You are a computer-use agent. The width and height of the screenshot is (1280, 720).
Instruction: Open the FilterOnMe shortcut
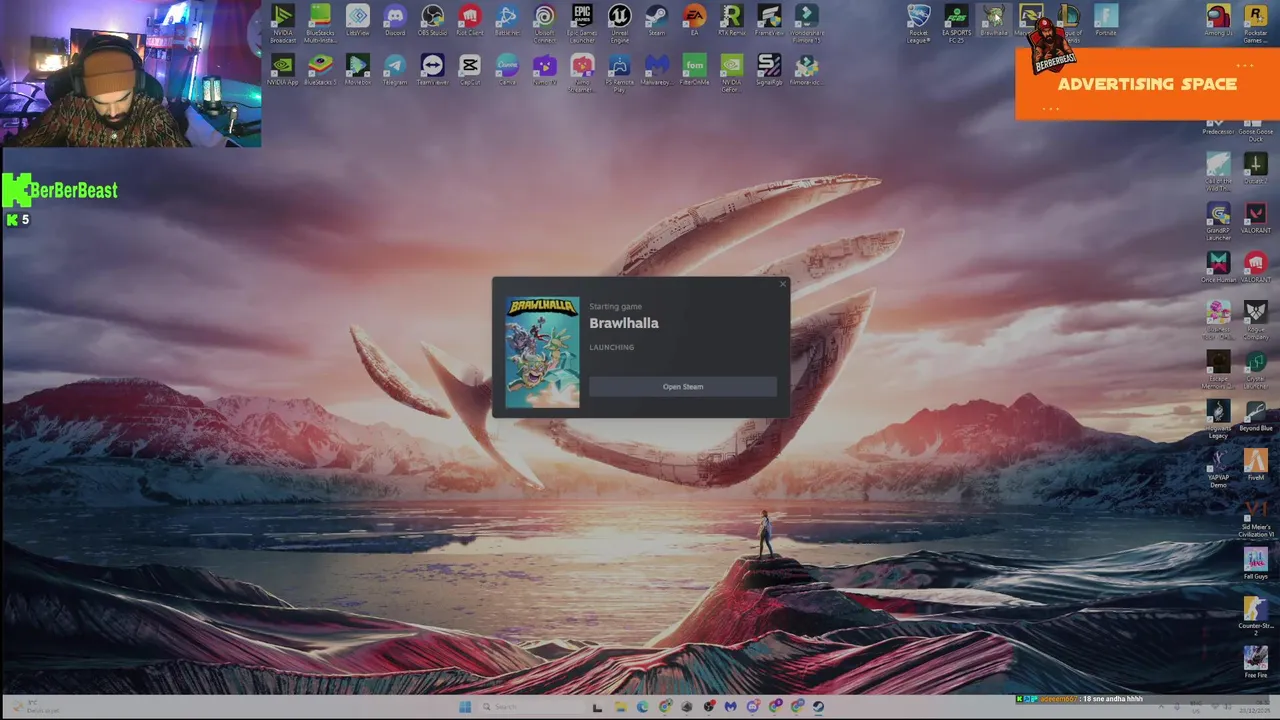click(694, 69)
